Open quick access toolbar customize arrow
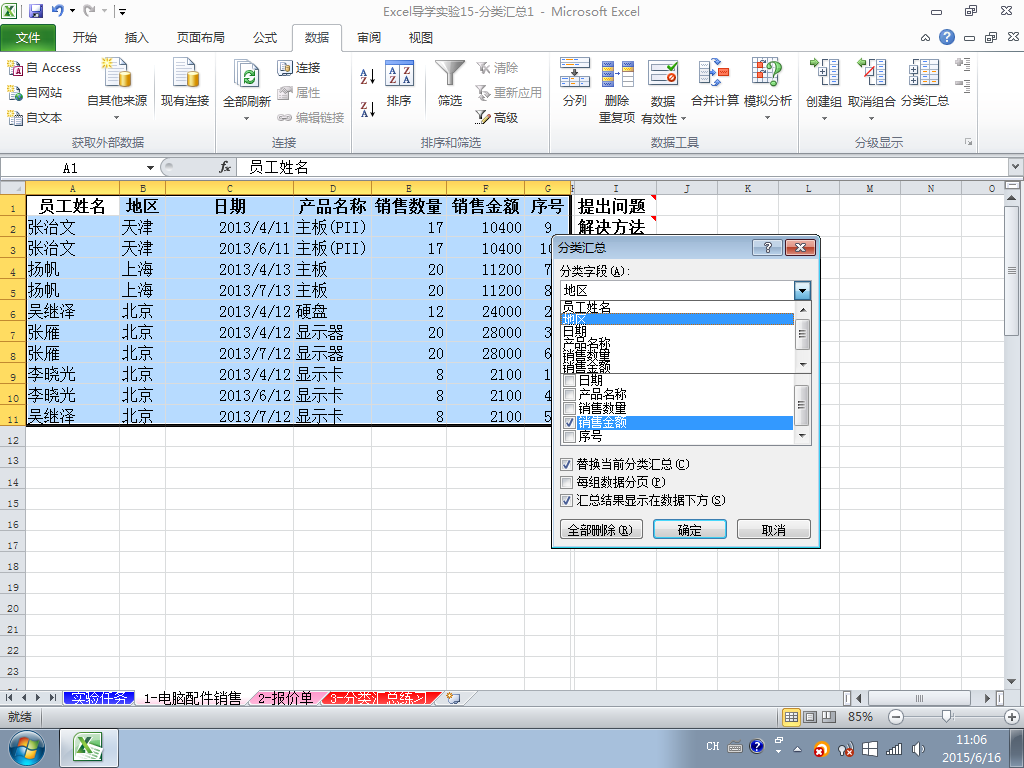This screenshot has width=1024, height=768. click(122, 11)
